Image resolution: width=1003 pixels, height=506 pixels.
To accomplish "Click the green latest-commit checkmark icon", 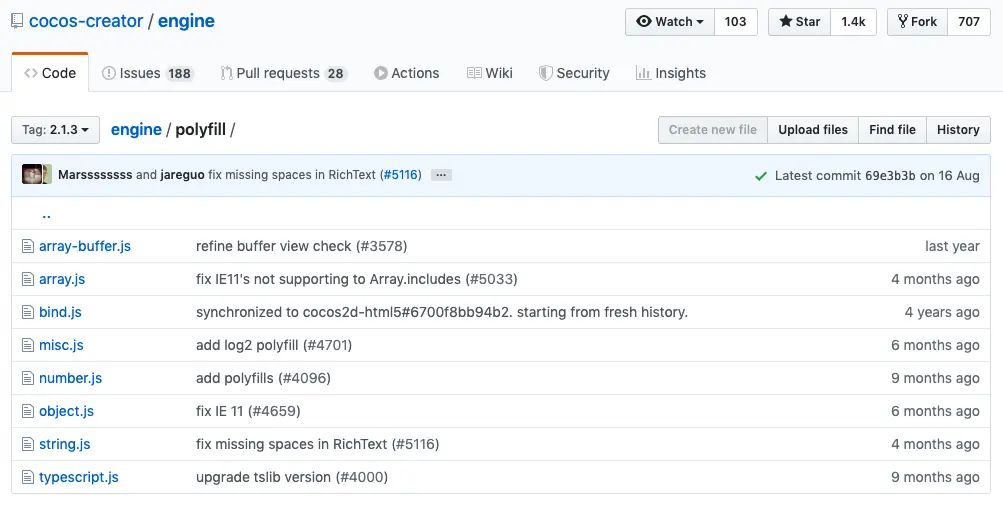I will coord(762,176).
